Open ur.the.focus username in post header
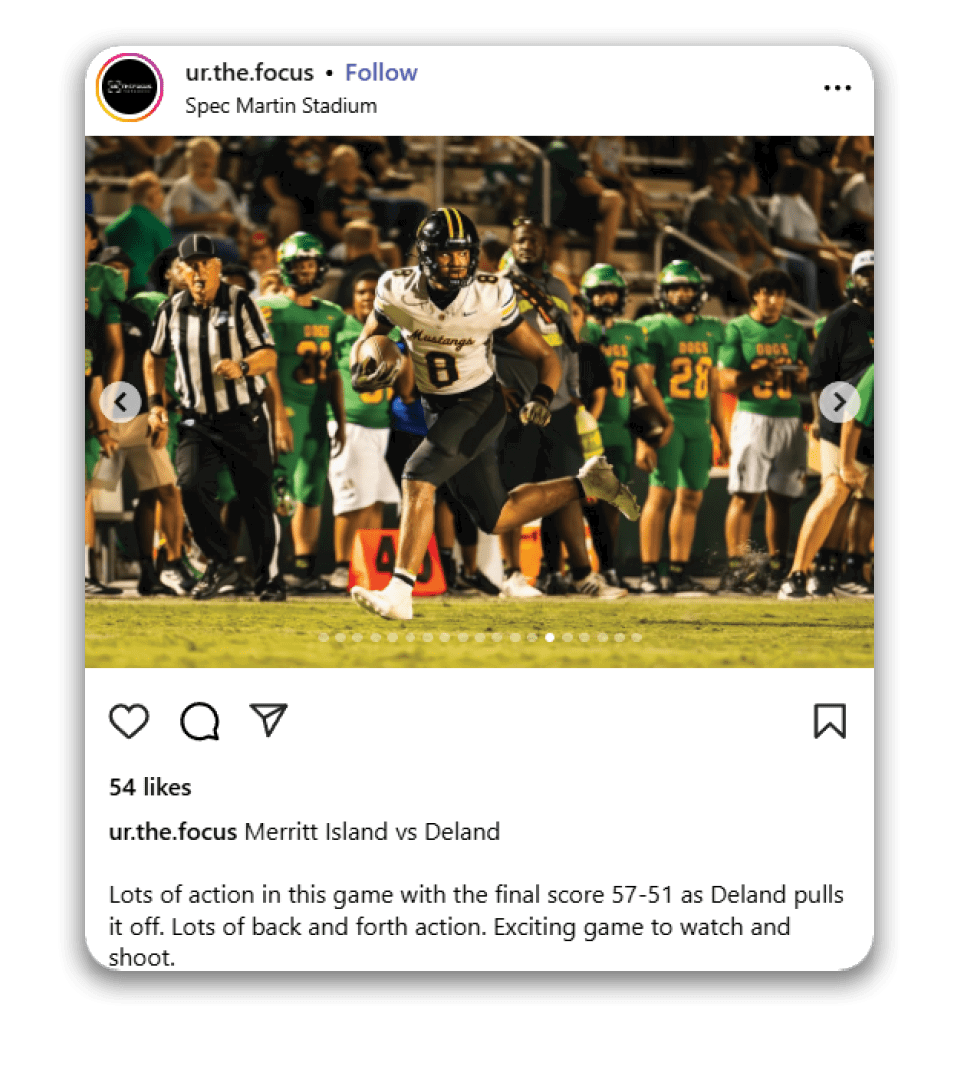This screenshot has height=1069, width=959. click(249, 72)
